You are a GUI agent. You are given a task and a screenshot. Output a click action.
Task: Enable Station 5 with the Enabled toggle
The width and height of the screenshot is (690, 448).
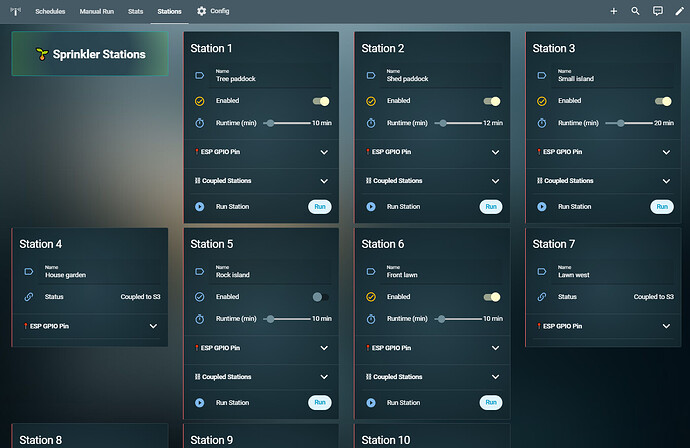[x=321, y=297]
